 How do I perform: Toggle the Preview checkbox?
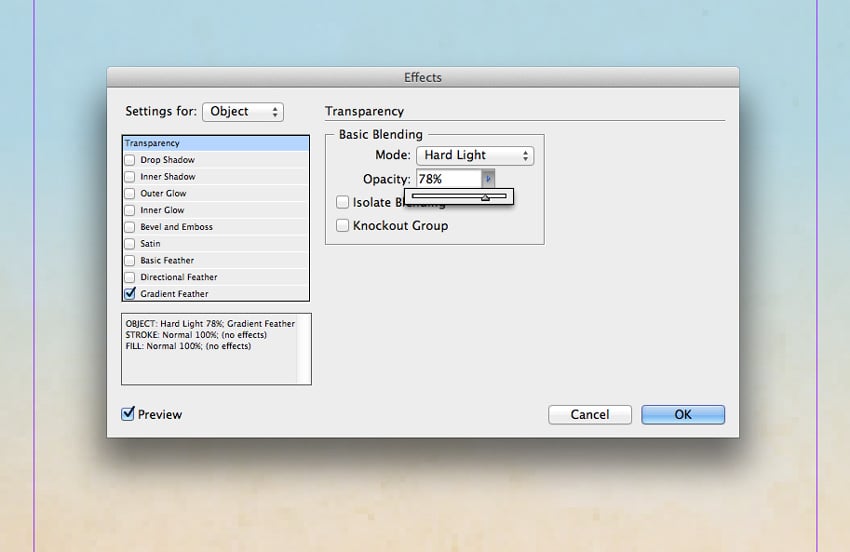[x=127, y=414]
